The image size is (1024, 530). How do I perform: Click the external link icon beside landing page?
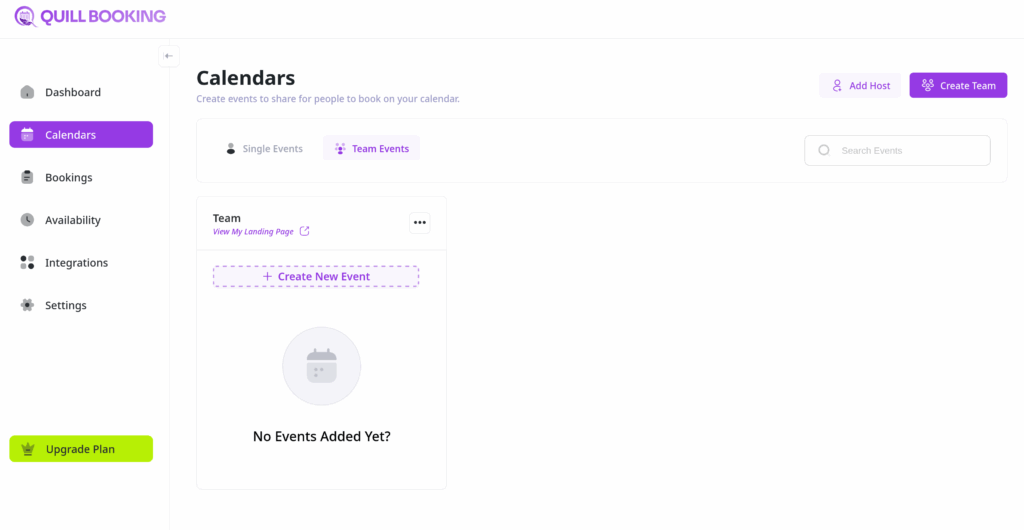coord(305,232)
